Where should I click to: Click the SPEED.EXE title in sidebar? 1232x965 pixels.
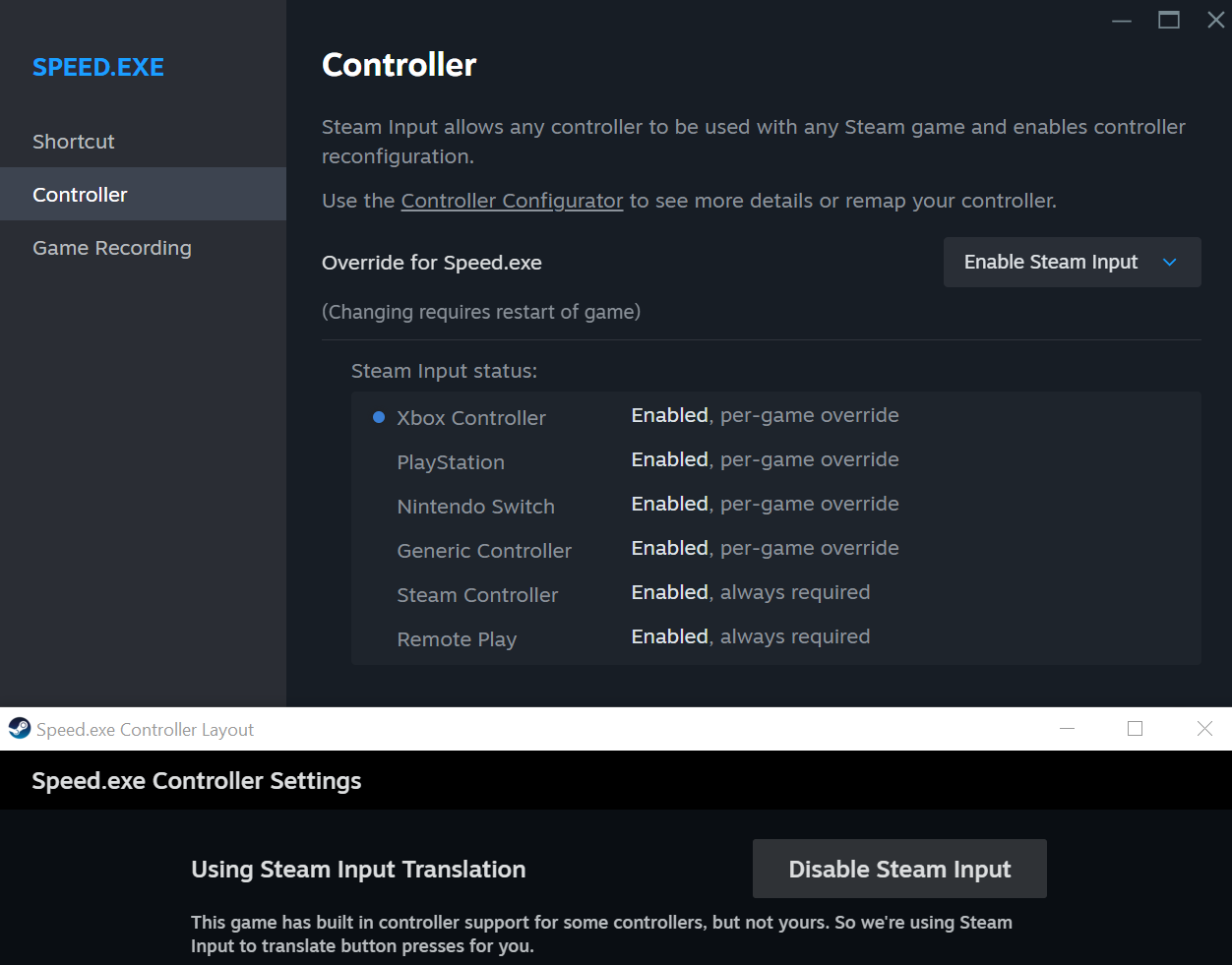98,67
